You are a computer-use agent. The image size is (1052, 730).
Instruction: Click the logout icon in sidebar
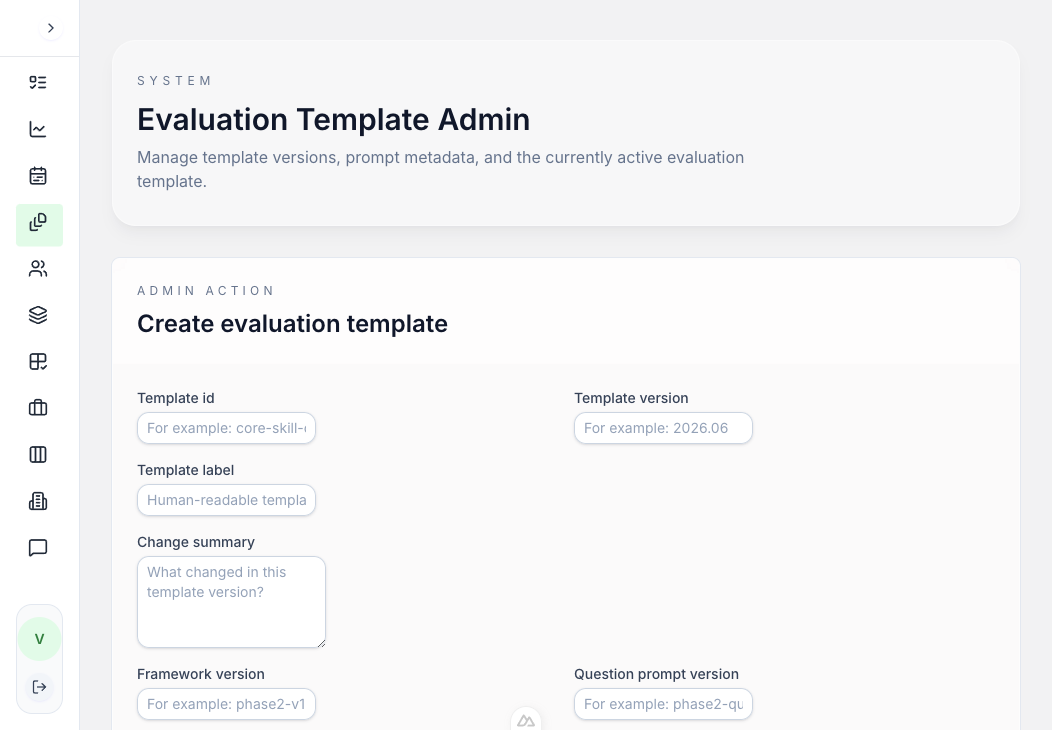coord(40,687)
